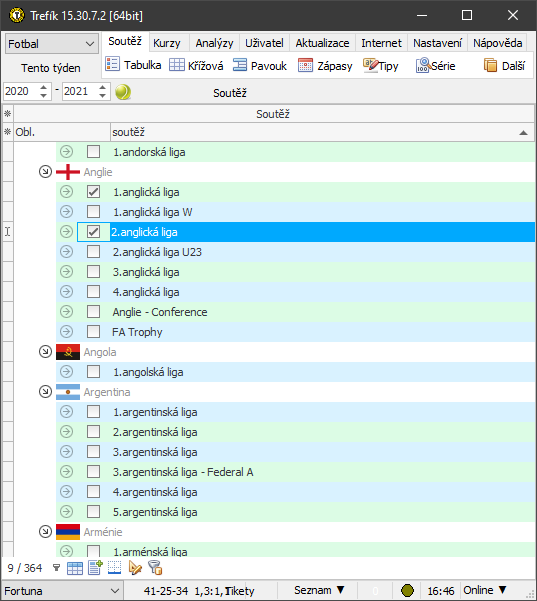Image resolution: width=537 pixels, height=601 pixels.
Task: Open the Tabulka league table view
Action: 133,66
